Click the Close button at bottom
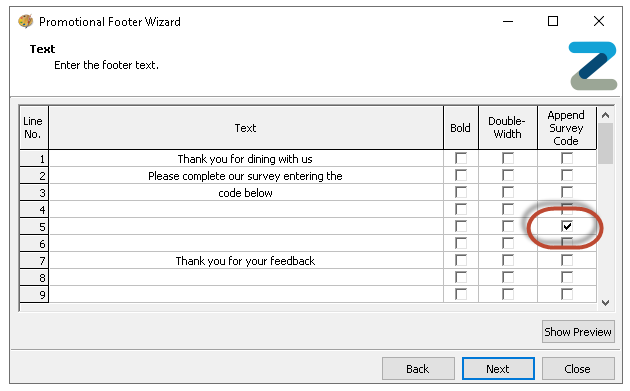The width and height of the screenshot is (630, 391). [x=578, y=368]
